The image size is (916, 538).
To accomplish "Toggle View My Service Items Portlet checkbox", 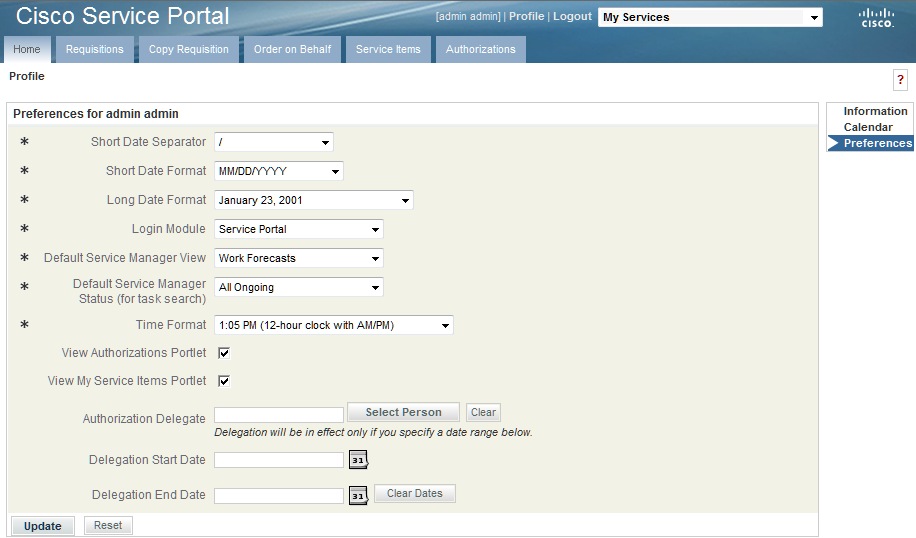I will point(224,381).
